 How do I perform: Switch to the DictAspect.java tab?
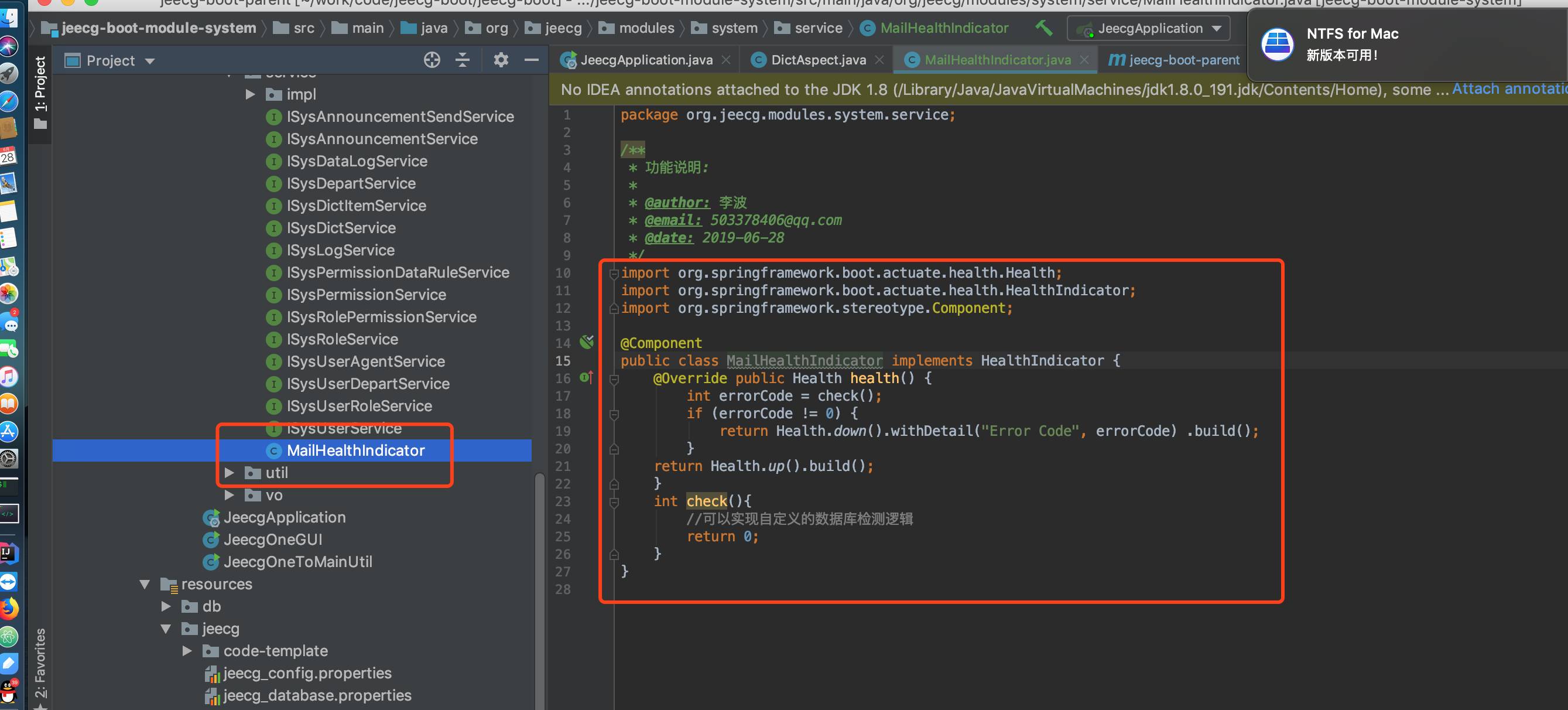tap(817, 60)
